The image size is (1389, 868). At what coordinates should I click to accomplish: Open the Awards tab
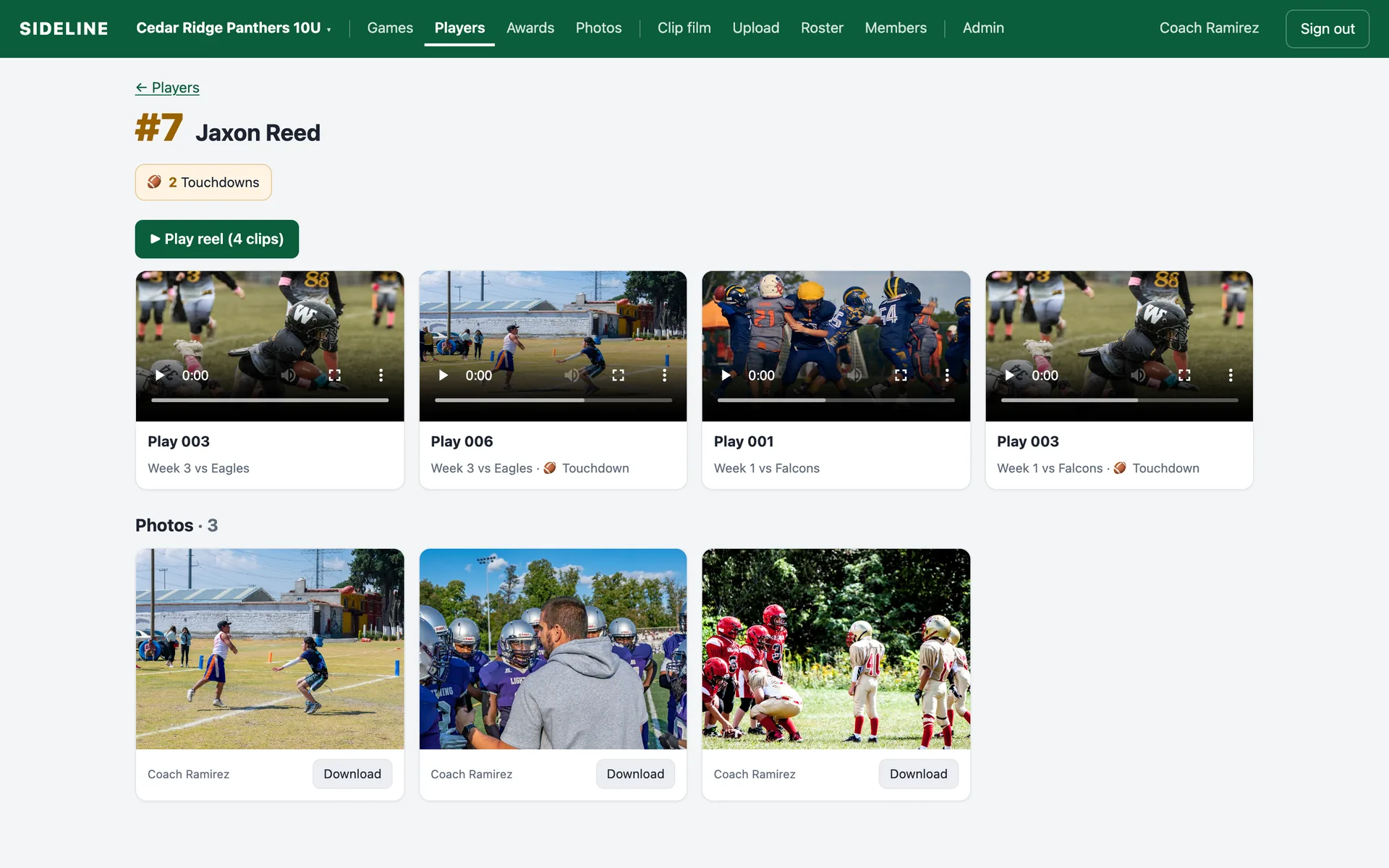[x=530, y=28]
